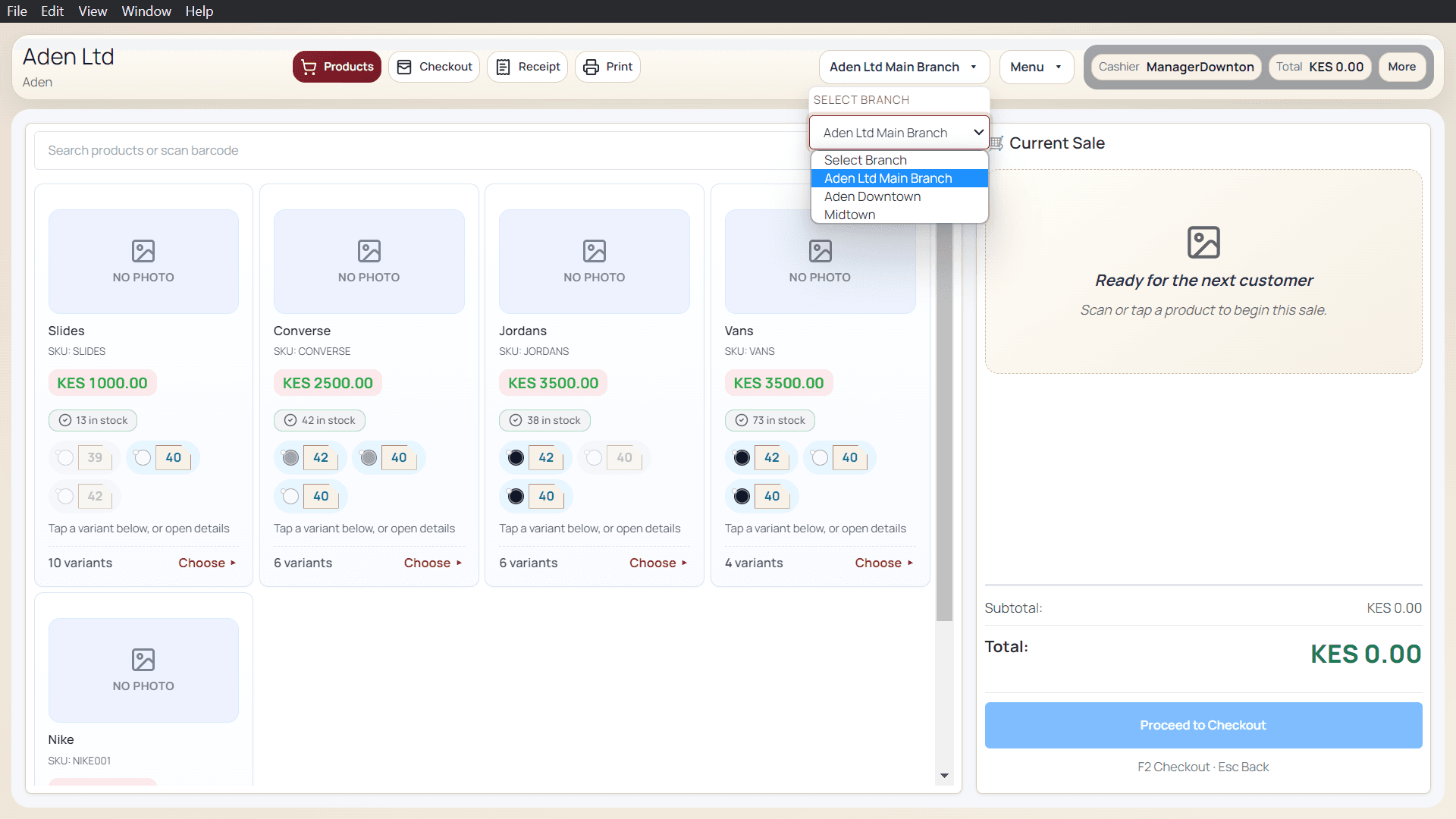The width and height of the screenshot is (1456, 819).
Task: Click the check icon on 73 in stock
Action: [742, 420]
